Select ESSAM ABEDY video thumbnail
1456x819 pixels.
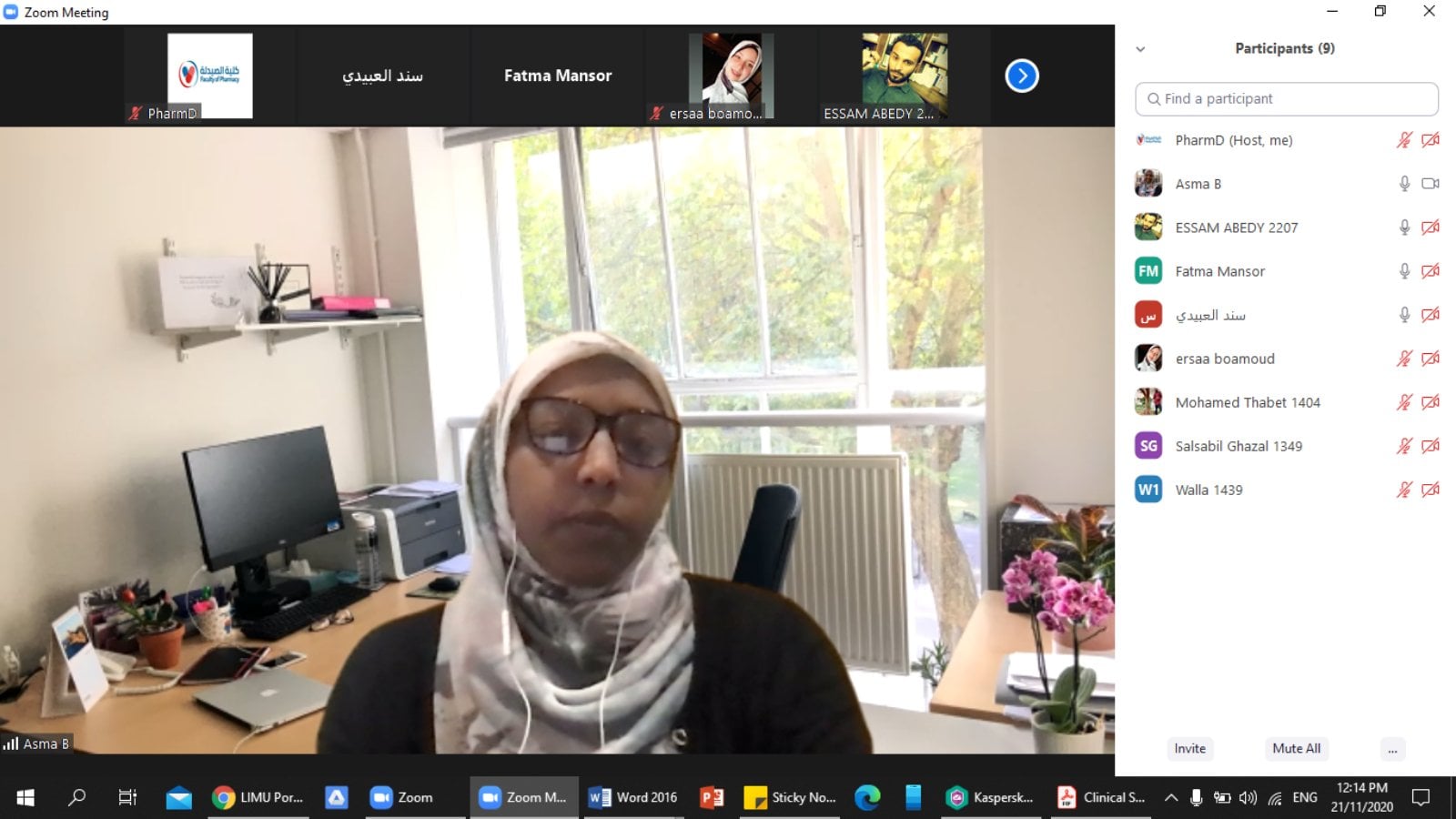click(x=904, y=76)
